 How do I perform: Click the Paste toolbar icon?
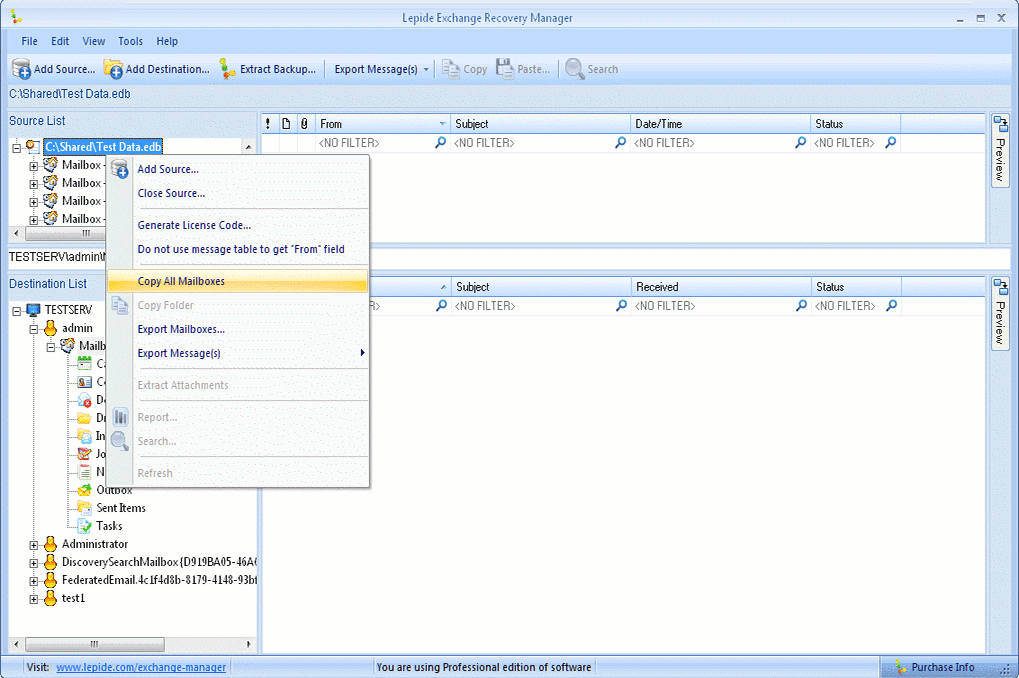coord(505,68)
